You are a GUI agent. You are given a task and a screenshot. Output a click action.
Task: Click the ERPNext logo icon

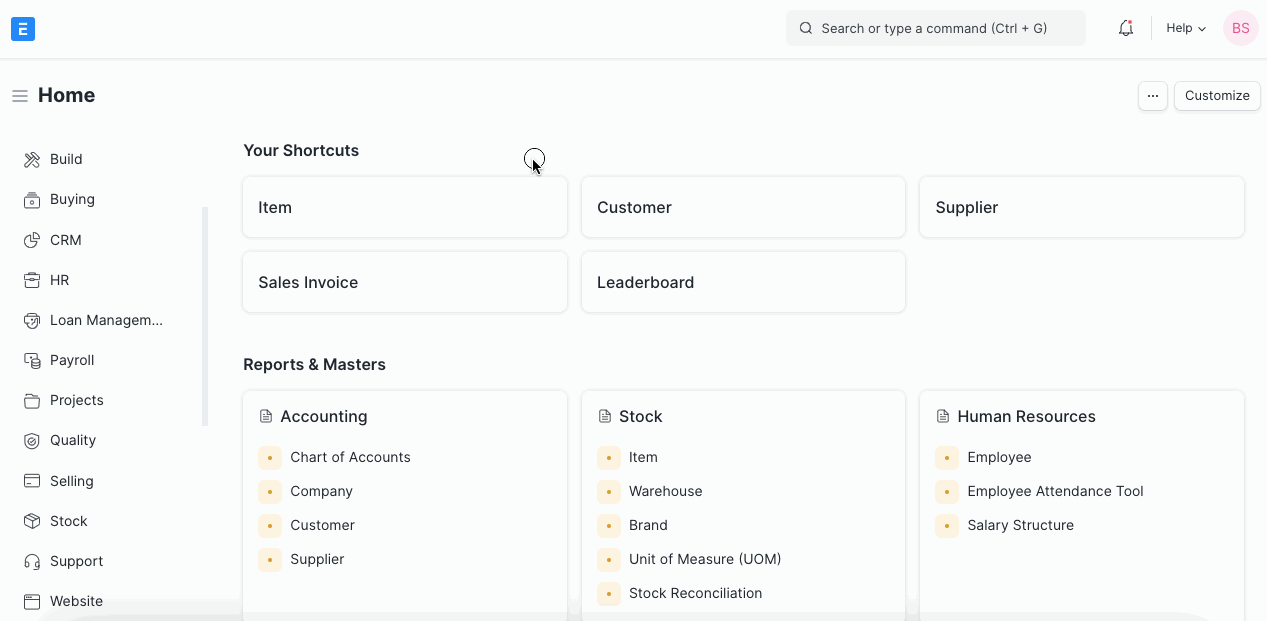tap(23, 29)
